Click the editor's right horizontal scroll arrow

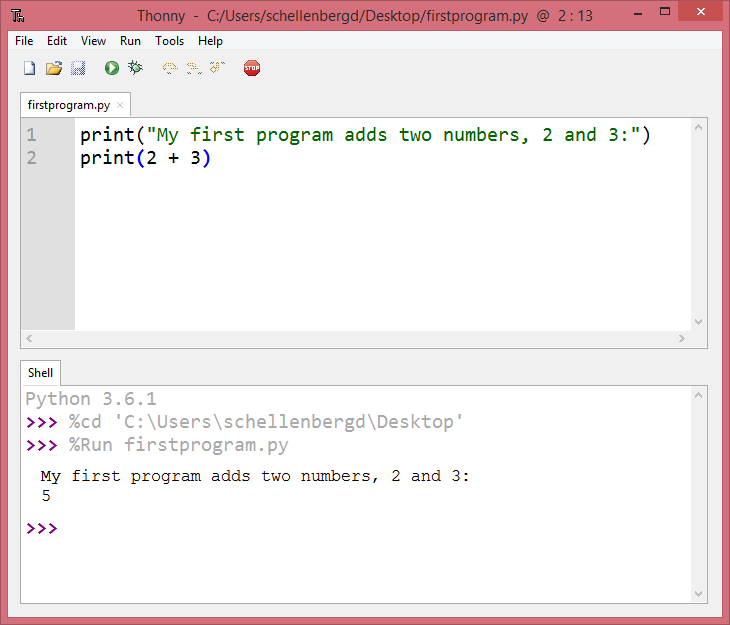682,339
